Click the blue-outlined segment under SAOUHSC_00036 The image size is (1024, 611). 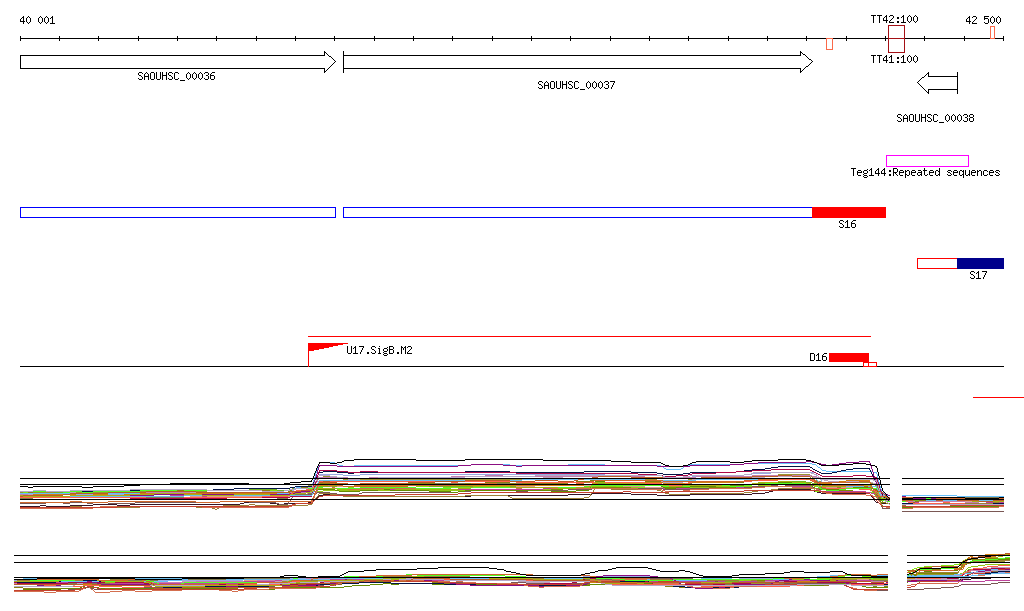coord(177,212)
